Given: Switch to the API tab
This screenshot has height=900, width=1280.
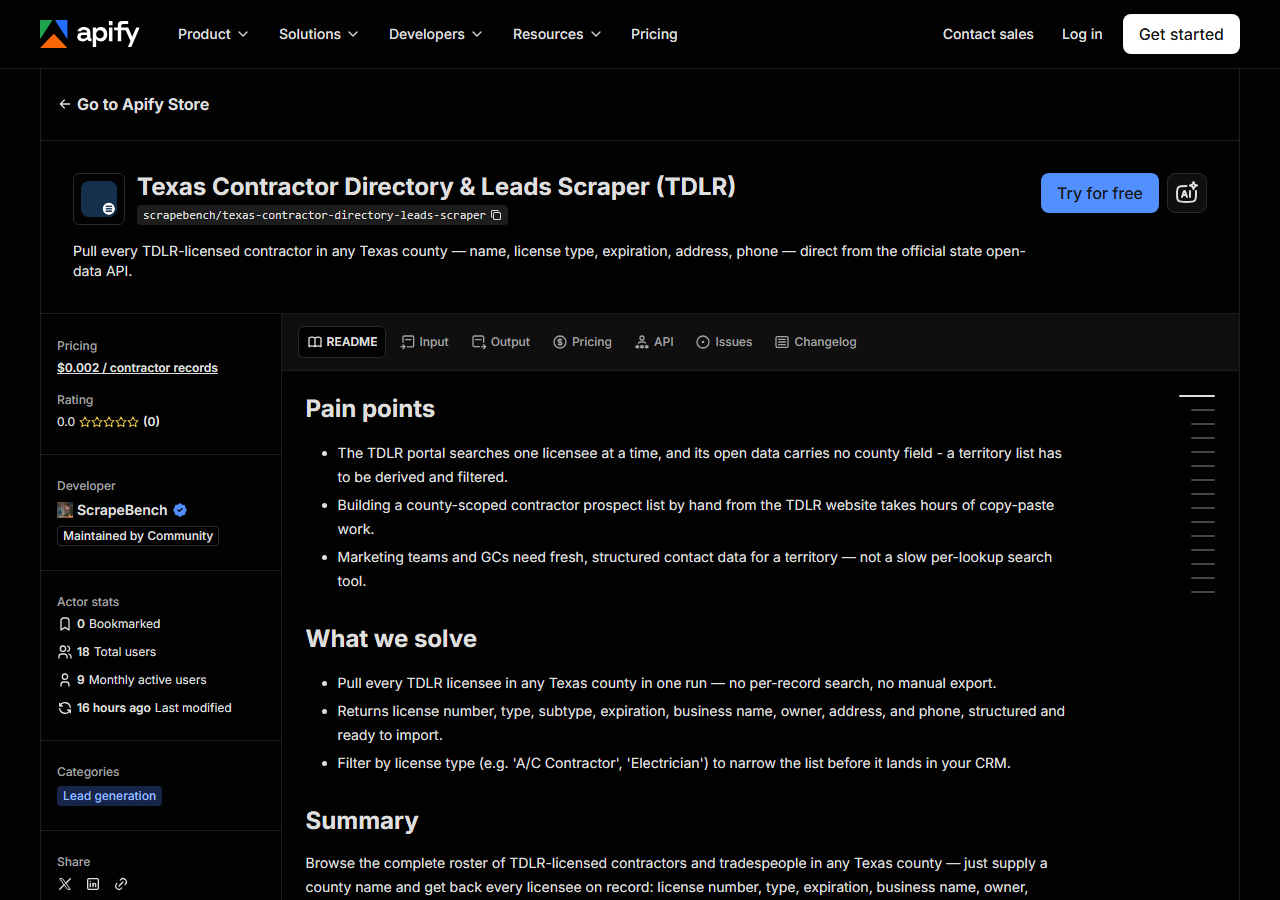Looking at the screenshot, I should tap(654, 342).
